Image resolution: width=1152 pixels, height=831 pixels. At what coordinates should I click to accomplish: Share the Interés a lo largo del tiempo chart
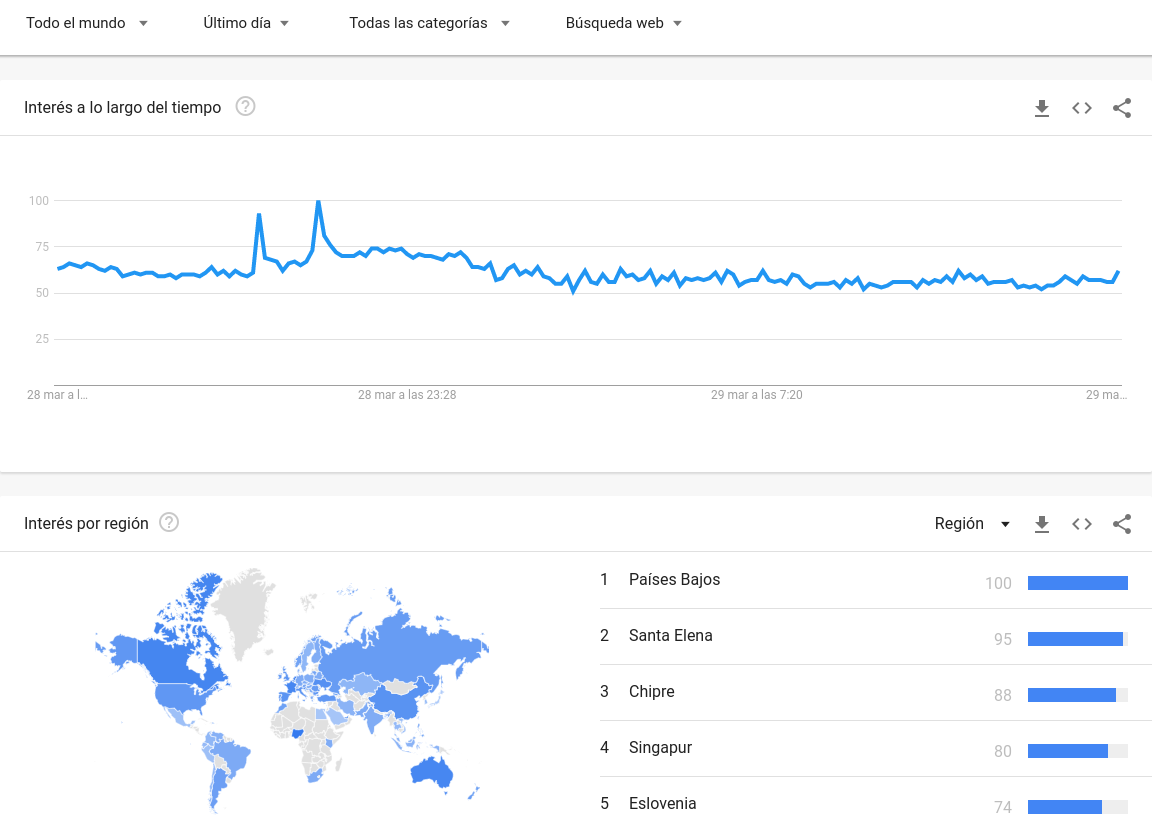click(x=1121, y=108)
